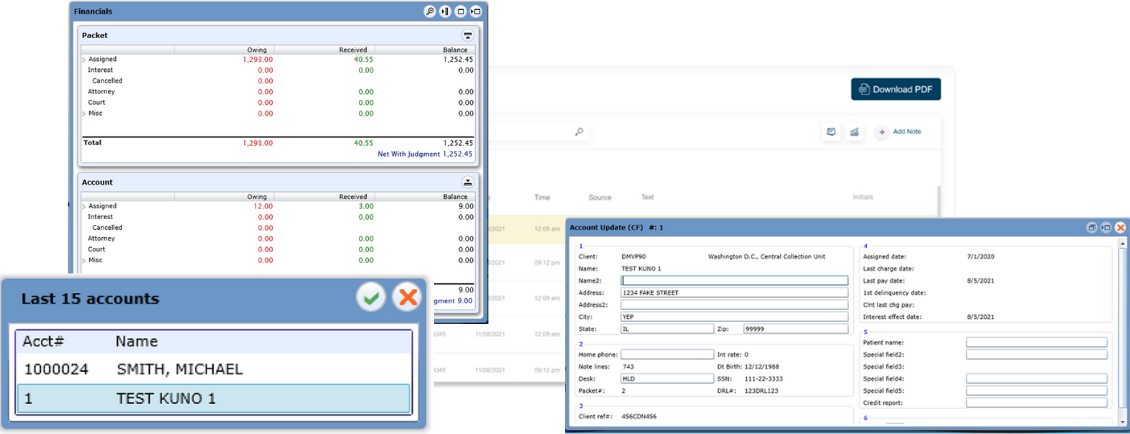This screenshot has height=434, width=1130.
Task: Click the dock panel icon in Financials header
Action: tap(445, 12)
